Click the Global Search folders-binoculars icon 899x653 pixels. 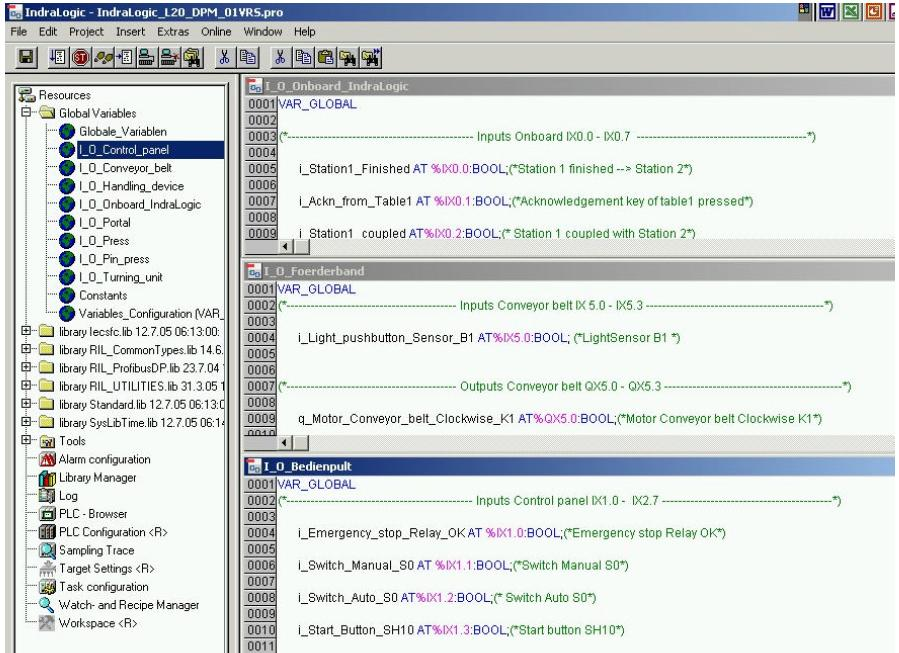click(x=191, y=57)
